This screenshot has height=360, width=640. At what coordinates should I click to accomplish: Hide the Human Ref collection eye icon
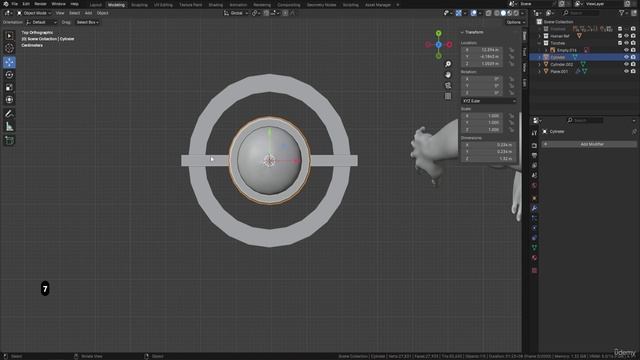626,36
